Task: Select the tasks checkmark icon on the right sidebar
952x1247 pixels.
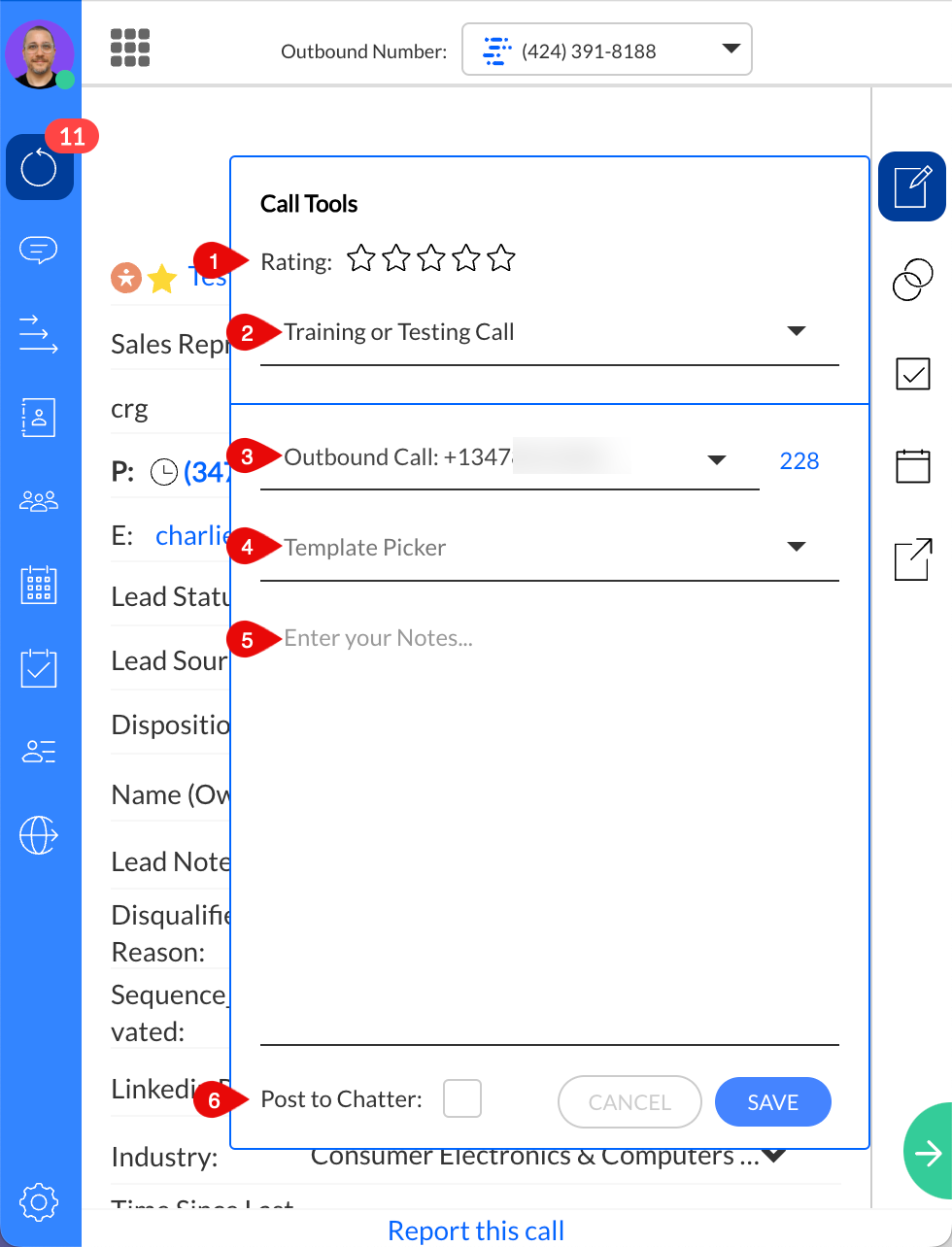Action: click(x=912, y=373)
